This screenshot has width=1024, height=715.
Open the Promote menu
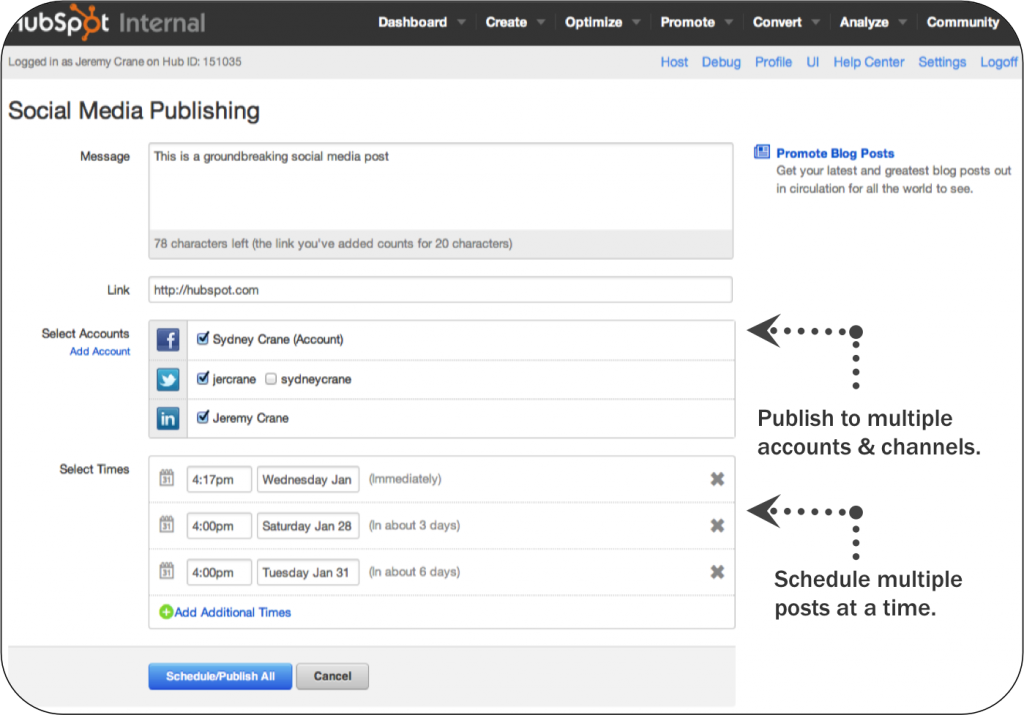tap(688, 22)
